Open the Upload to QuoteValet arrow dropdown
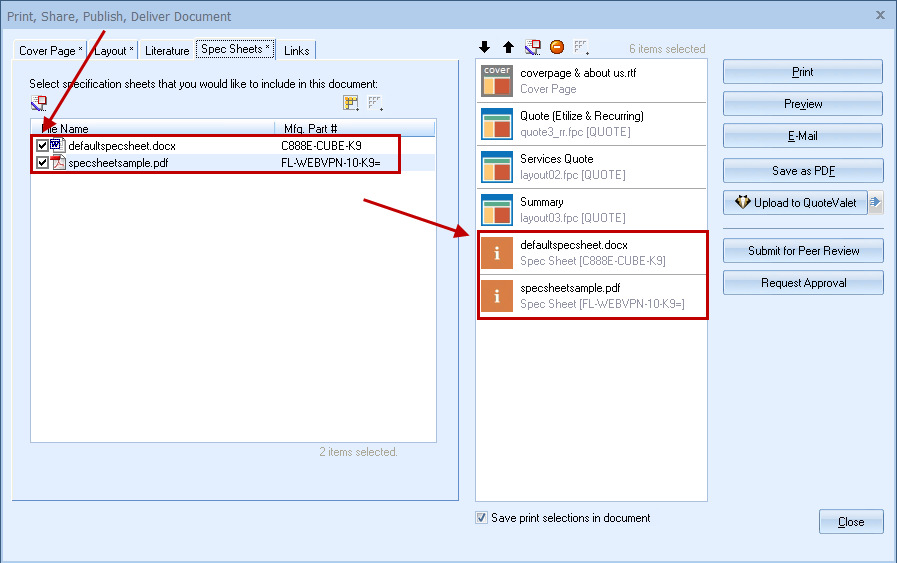The width and height of the screenshot is (897, 563). click(876, 202)
